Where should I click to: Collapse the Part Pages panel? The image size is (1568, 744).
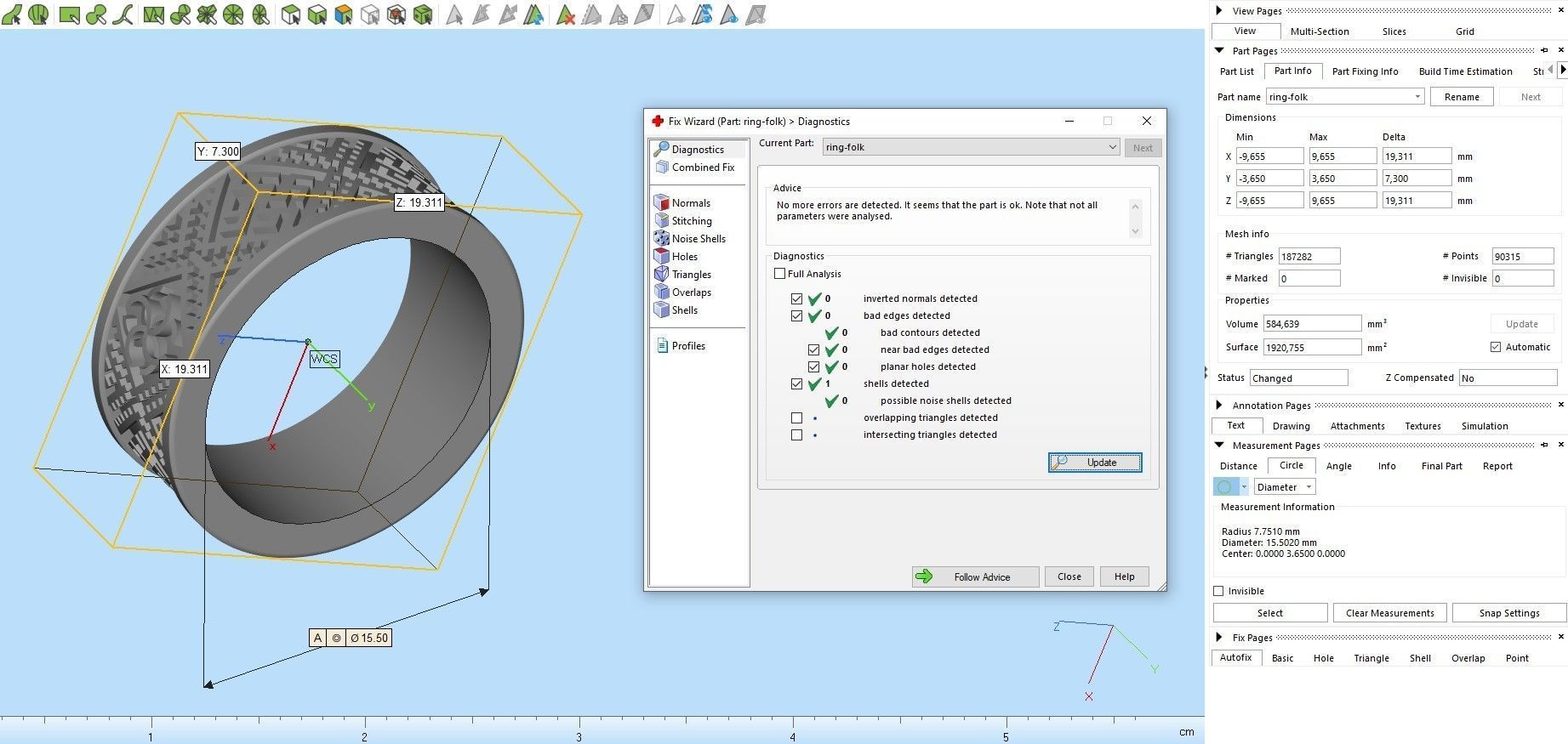coord(1219,50)
